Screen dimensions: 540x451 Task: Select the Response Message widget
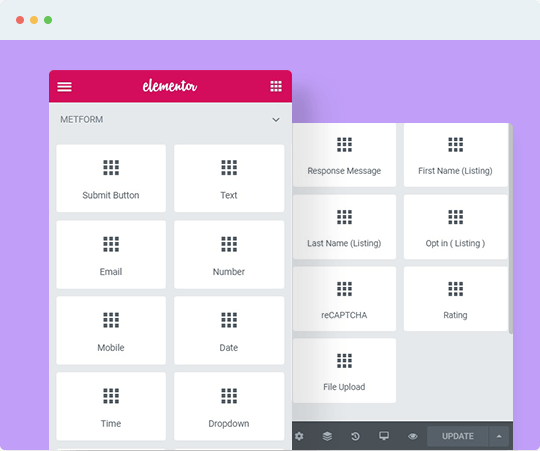click(344, 155)
